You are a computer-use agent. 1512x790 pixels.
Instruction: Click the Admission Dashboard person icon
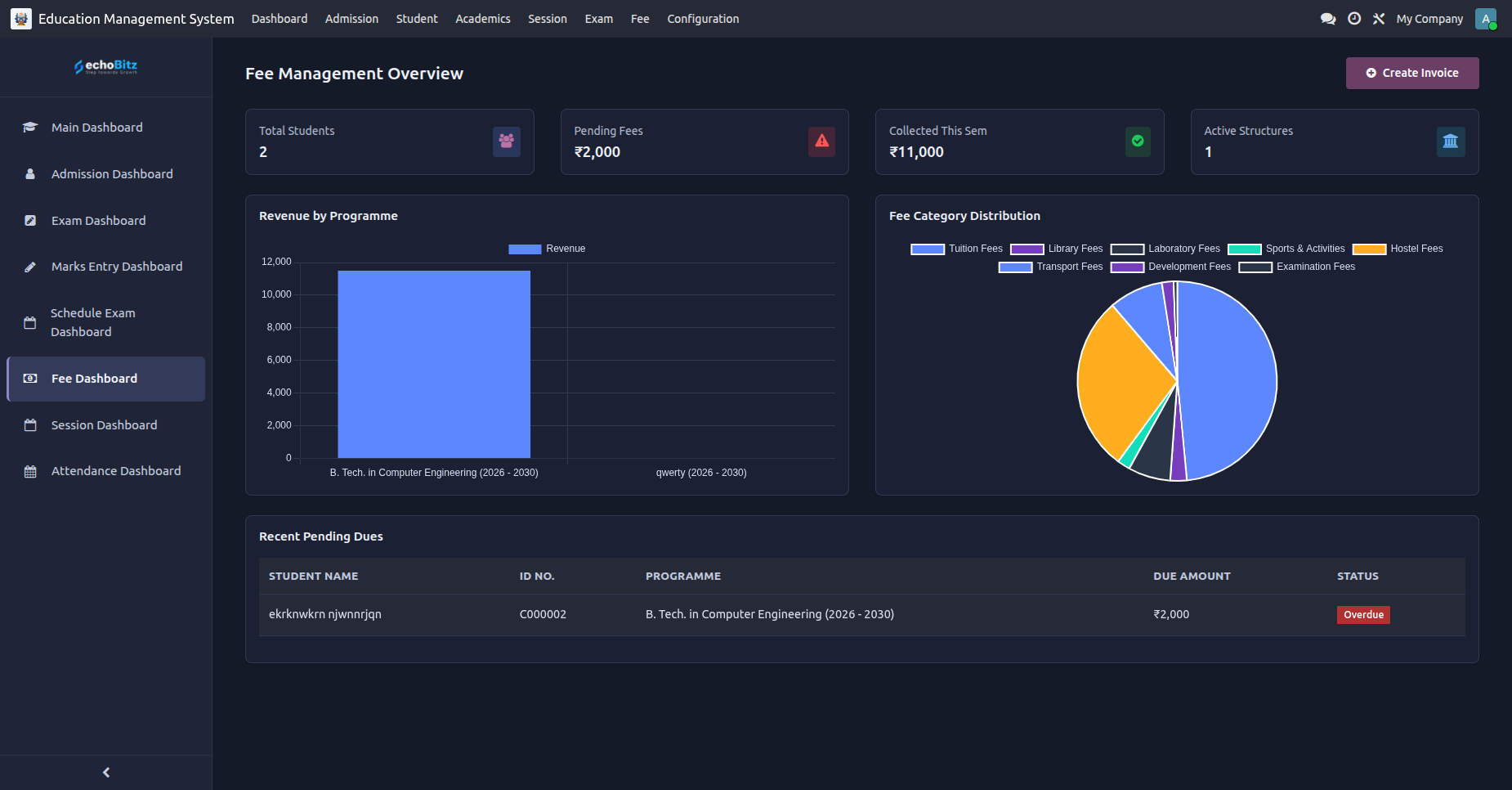pyautogui.click(x=30, y=174)
